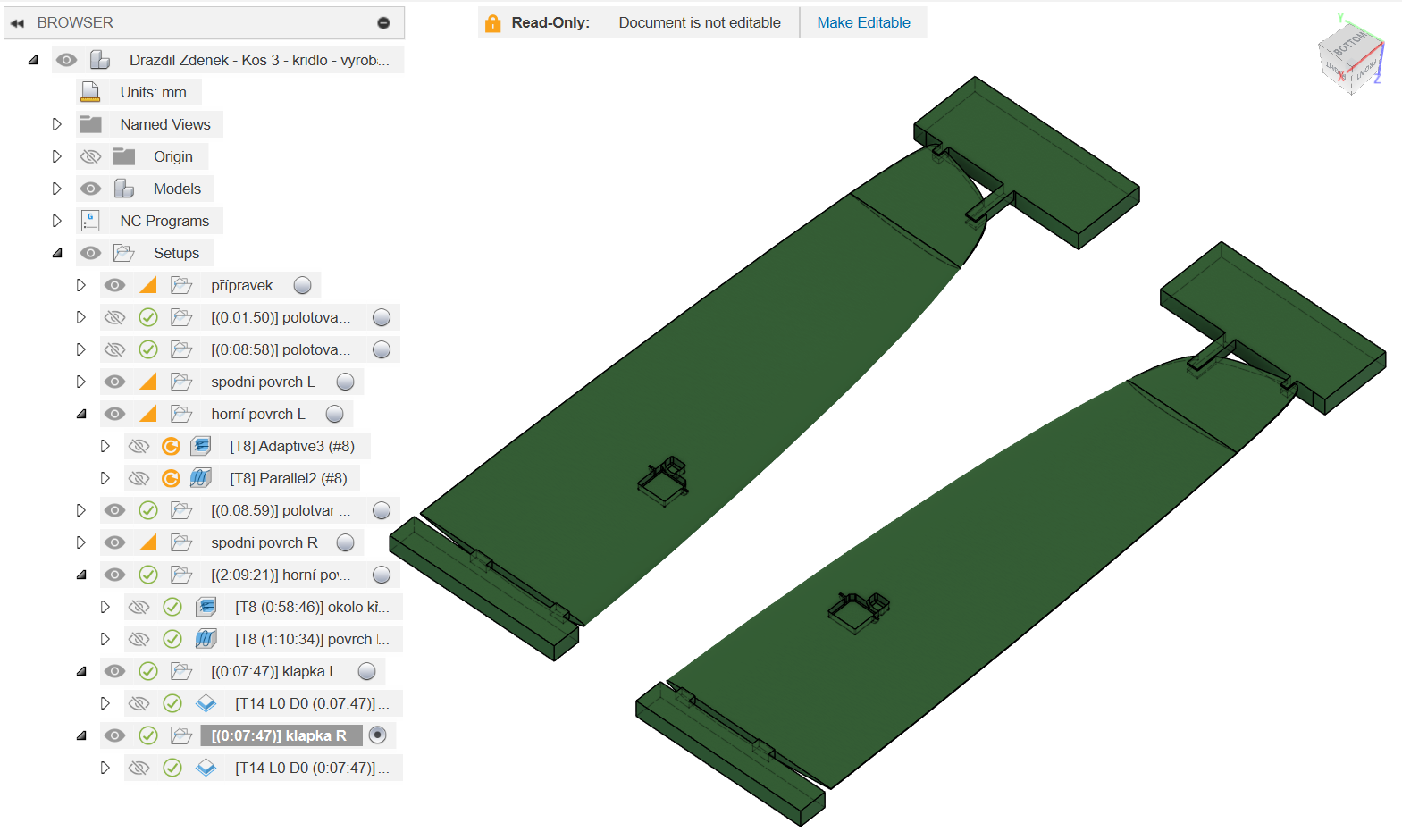Select the horní povrch L setup
Screen dimensions: 1402x840
pyautogui.click(x=257, y=414)
